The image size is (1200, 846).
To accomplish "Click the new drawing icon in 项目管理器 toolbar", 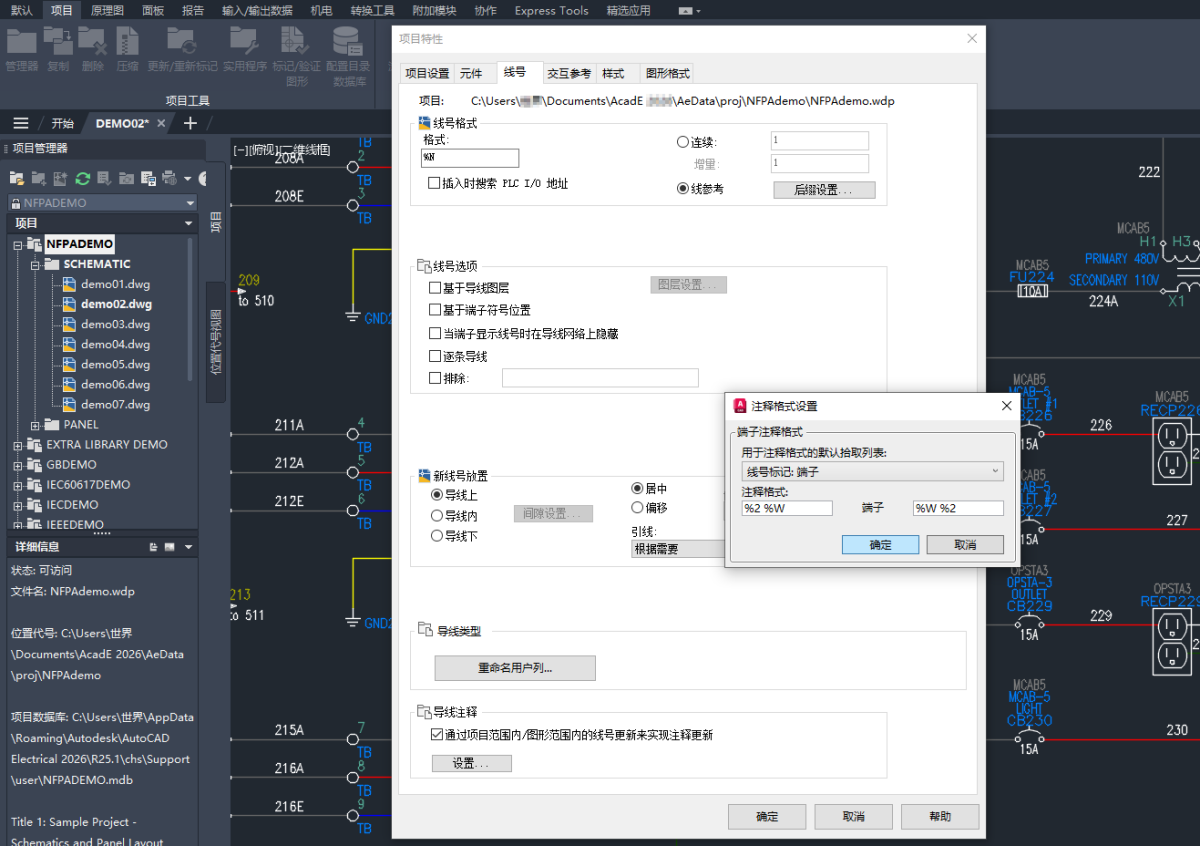I will click(x=60, y=178).
